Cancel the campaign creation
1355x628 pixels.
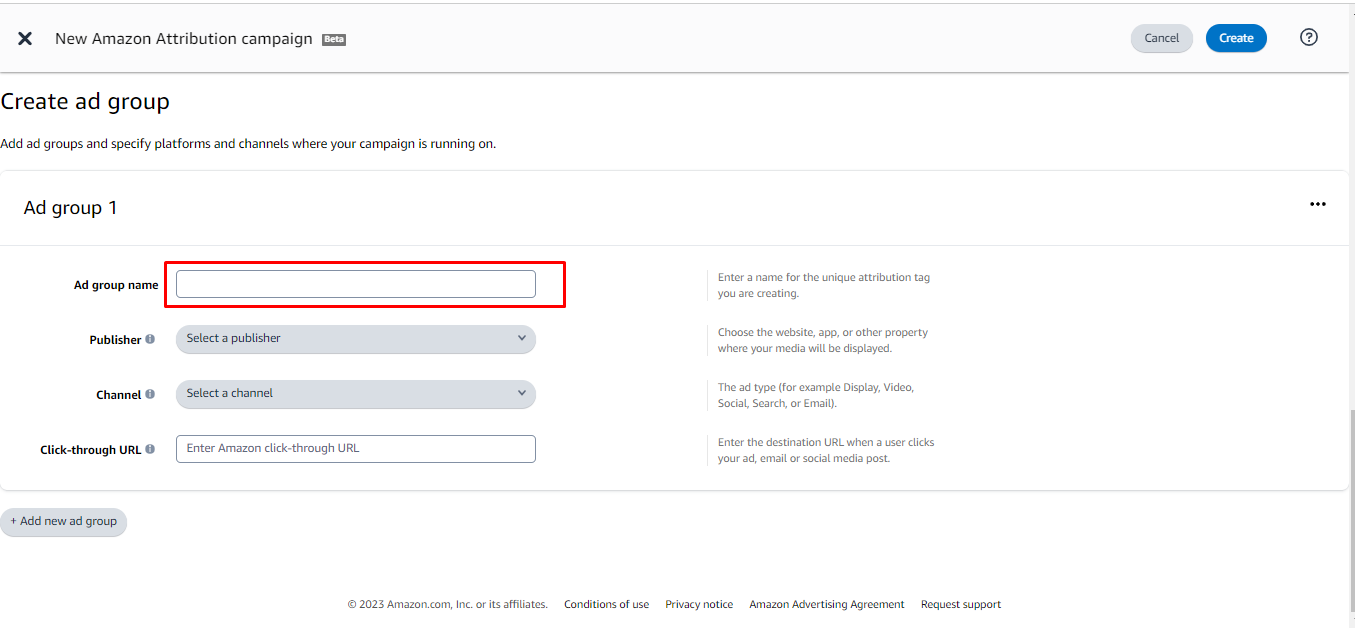coord(1161,38)
